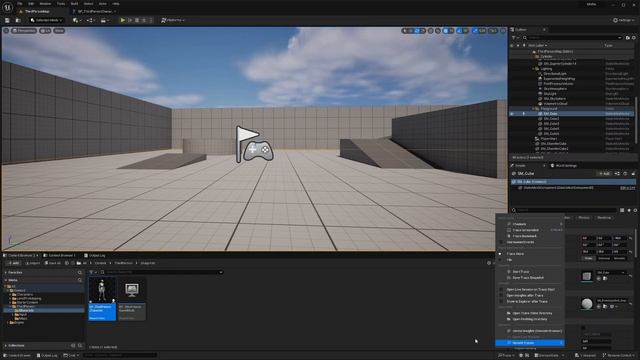640x360 pixels.
Task: Select ExponentialHeightFog in the Outliner
Action: tap(559, 79)
